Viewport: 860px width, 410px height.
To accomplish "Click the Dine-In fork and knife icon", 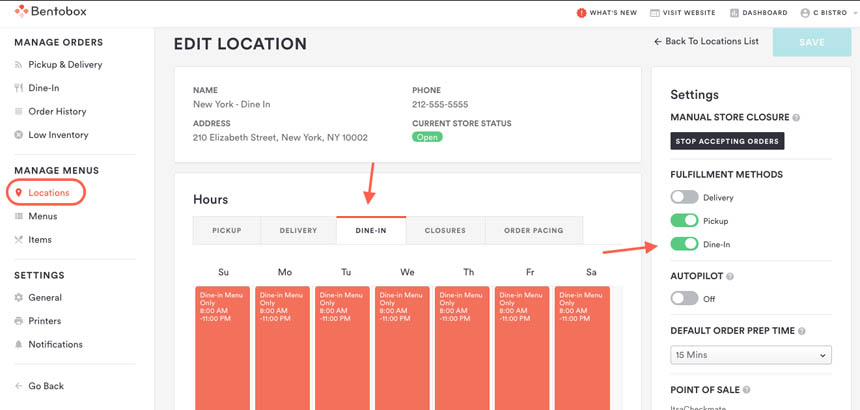I will (19, 88).
